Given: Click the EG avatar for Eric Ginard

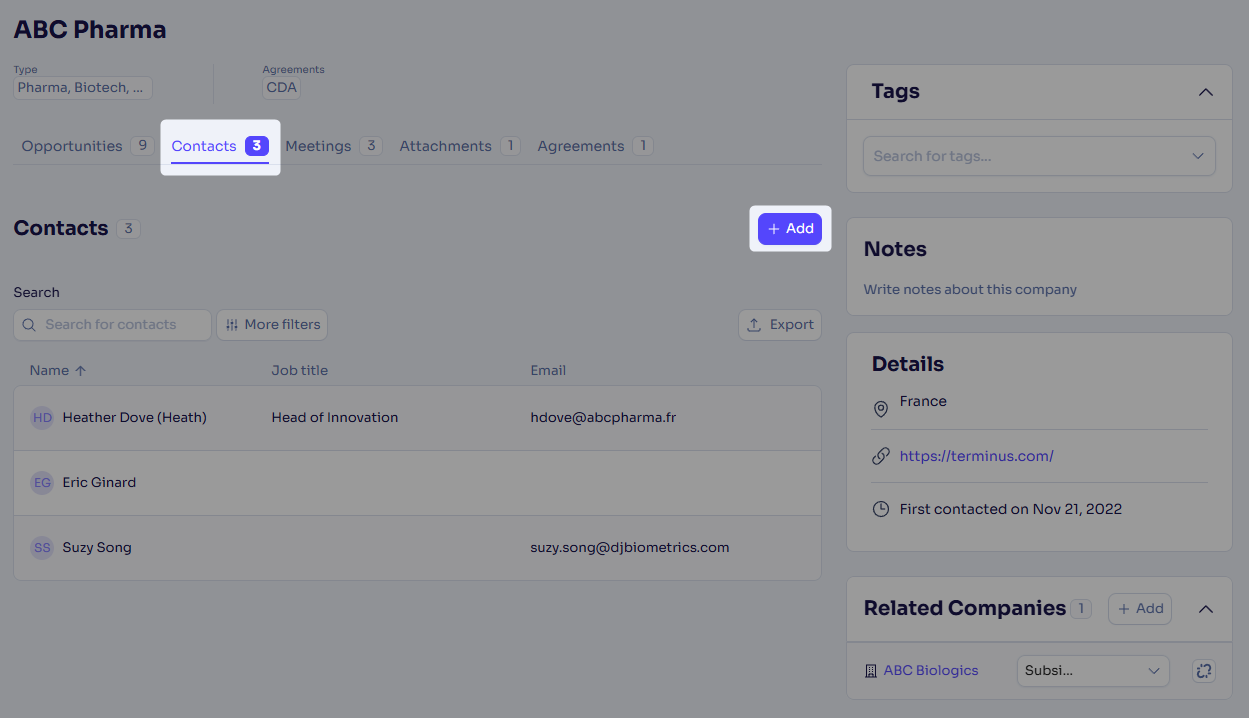Looking at the screenshot, I should click(x=42, y=483).
